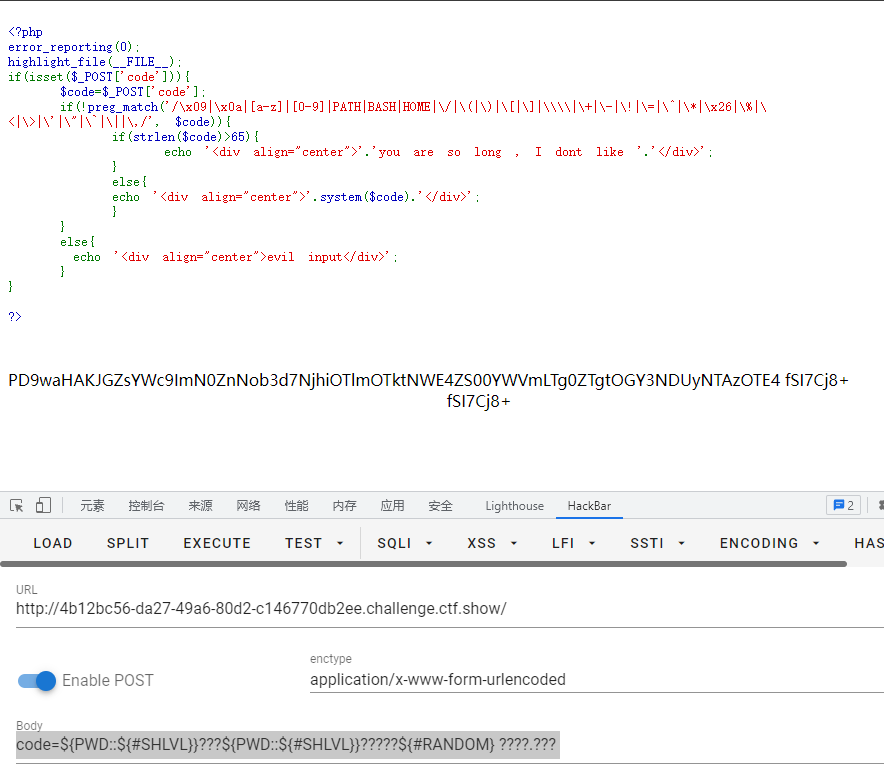
Task: Open the console messages badge showing 2
Action: (x=843, y=505)
